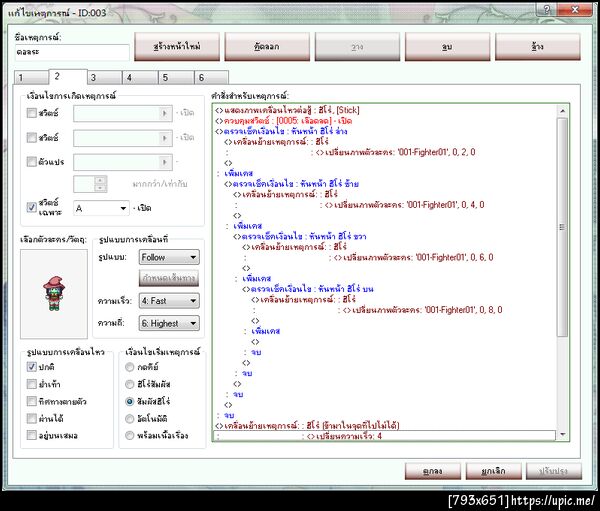The width and height of the screenshot is (600, 511).
Task: Open the frequency dropdown showing 6: Highest
Action: [169, 323]
